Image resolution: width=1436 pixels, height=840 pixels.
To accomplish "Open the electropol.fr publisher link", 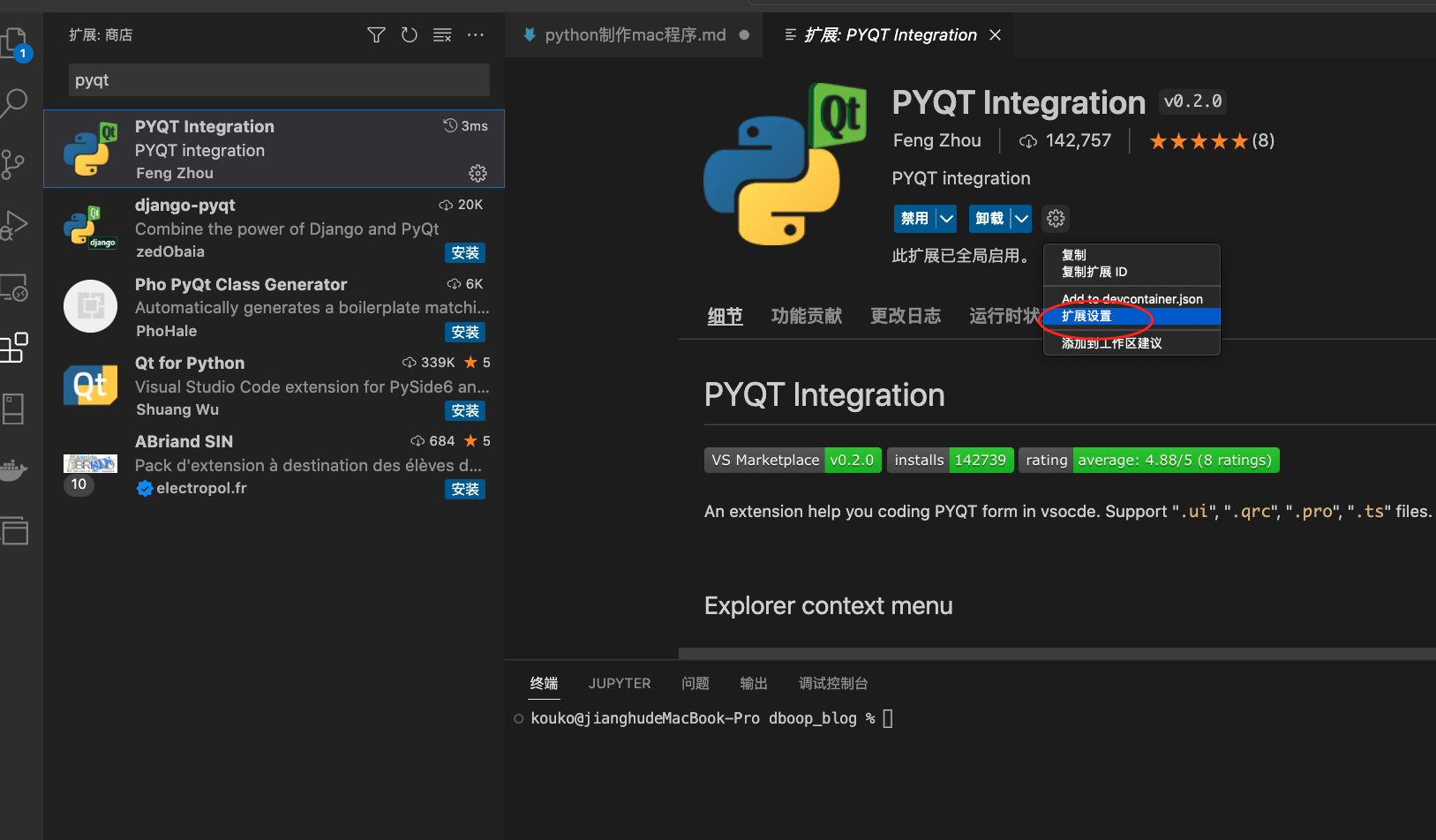I will click(201, 488).
